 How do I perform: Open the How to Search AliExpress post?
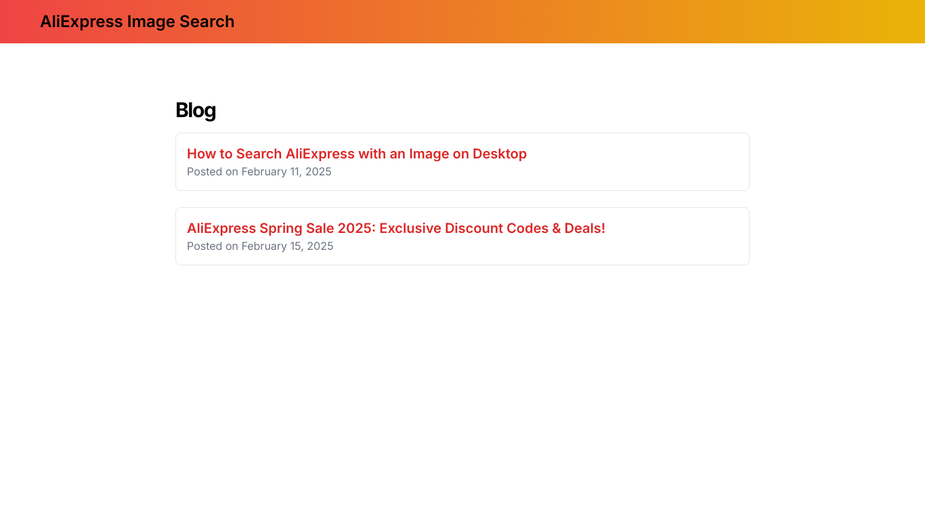coord(356,153)
